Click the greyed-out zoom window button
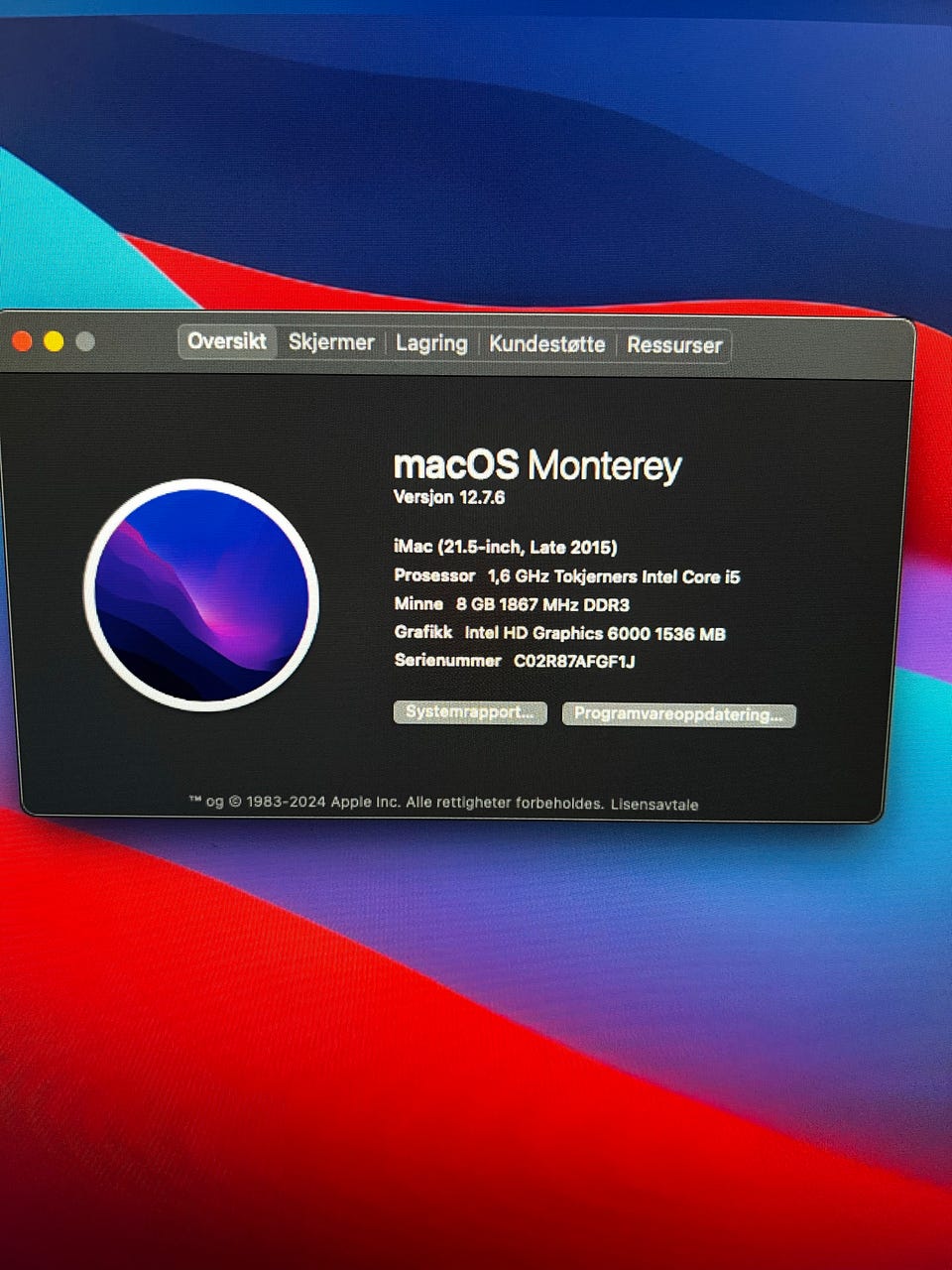 click(85, 341)
